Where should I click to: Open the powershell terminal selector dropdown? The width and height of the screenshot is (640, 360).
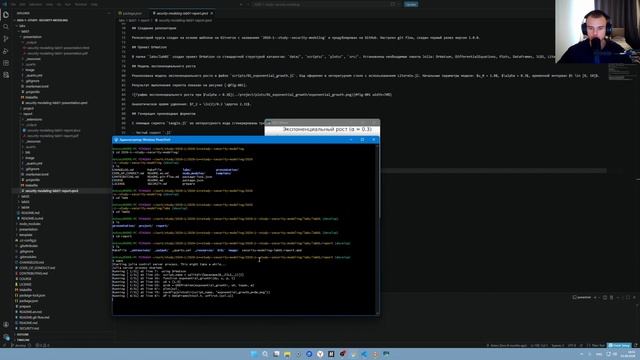582,298
